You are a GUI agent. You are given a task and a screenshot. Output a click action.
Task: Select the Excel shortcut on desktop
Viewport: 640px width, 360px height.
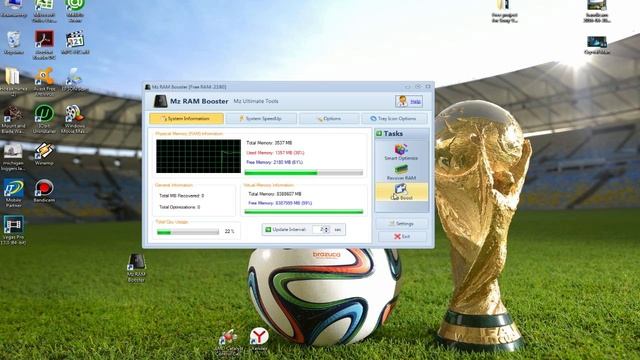(x=44, y=11)
